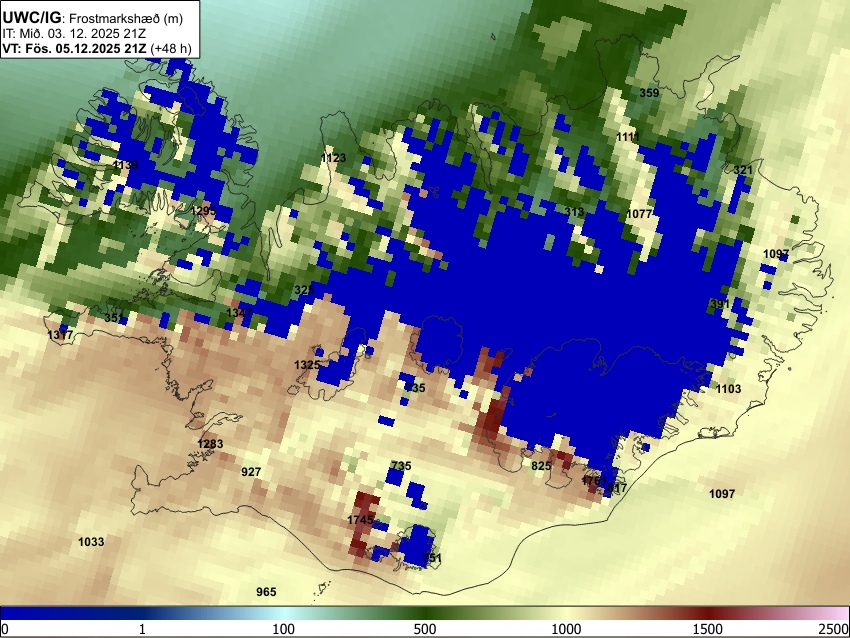Click the initial time line 'IT: Mið. 03. 12. 2025 21Z'

[74, 34]
